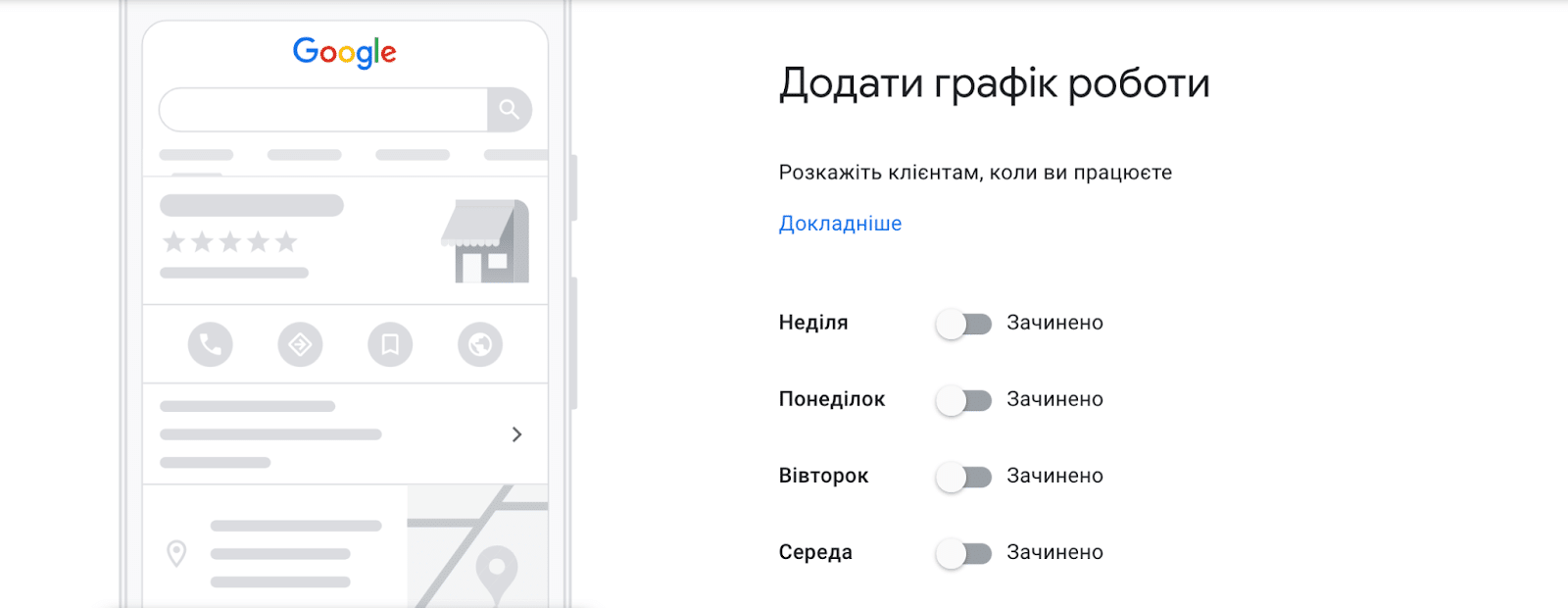
Task: Switch on the Вівторок toggle
Action: 964,477
